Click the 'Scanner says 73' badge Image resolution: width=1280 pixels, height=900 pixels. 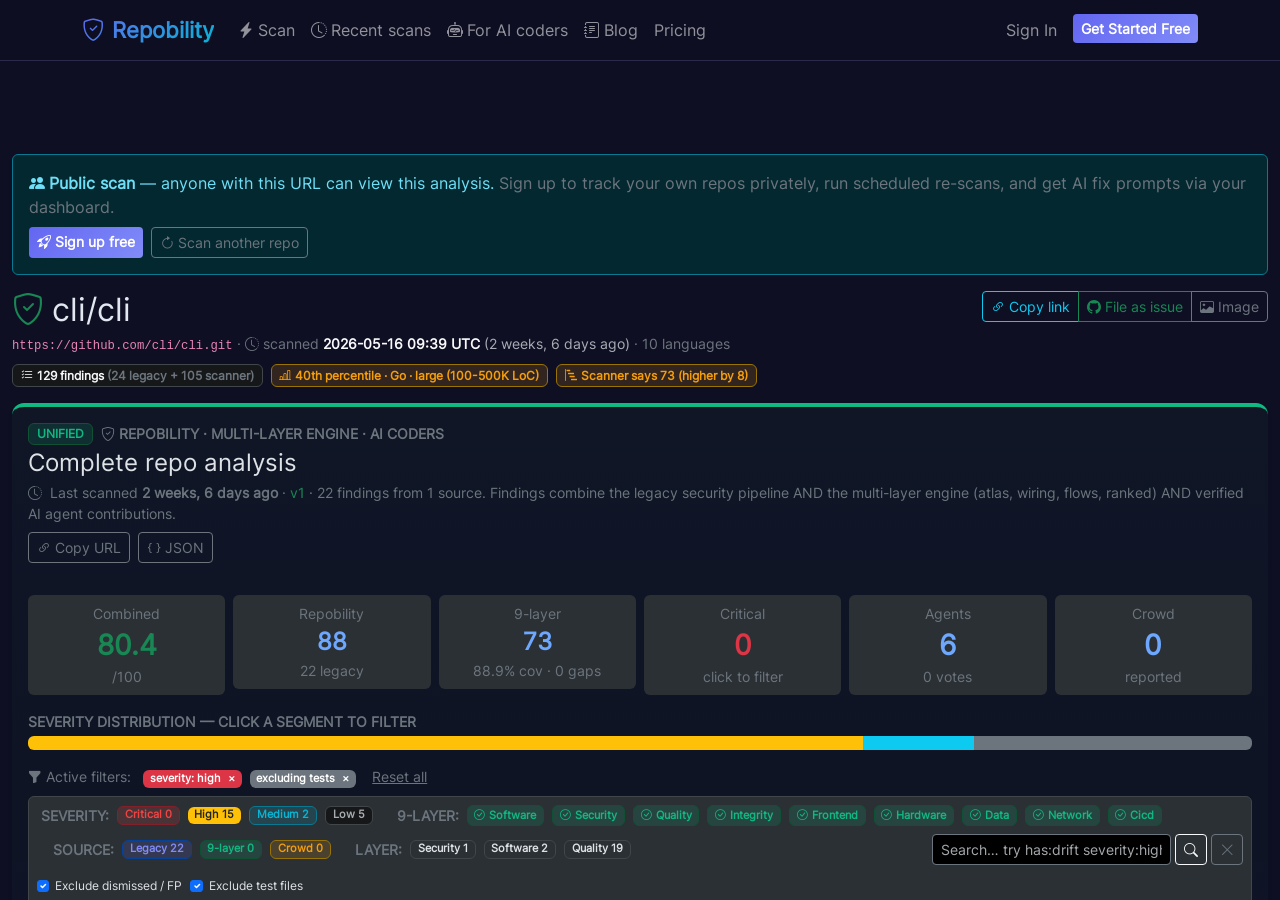point(656,376)
